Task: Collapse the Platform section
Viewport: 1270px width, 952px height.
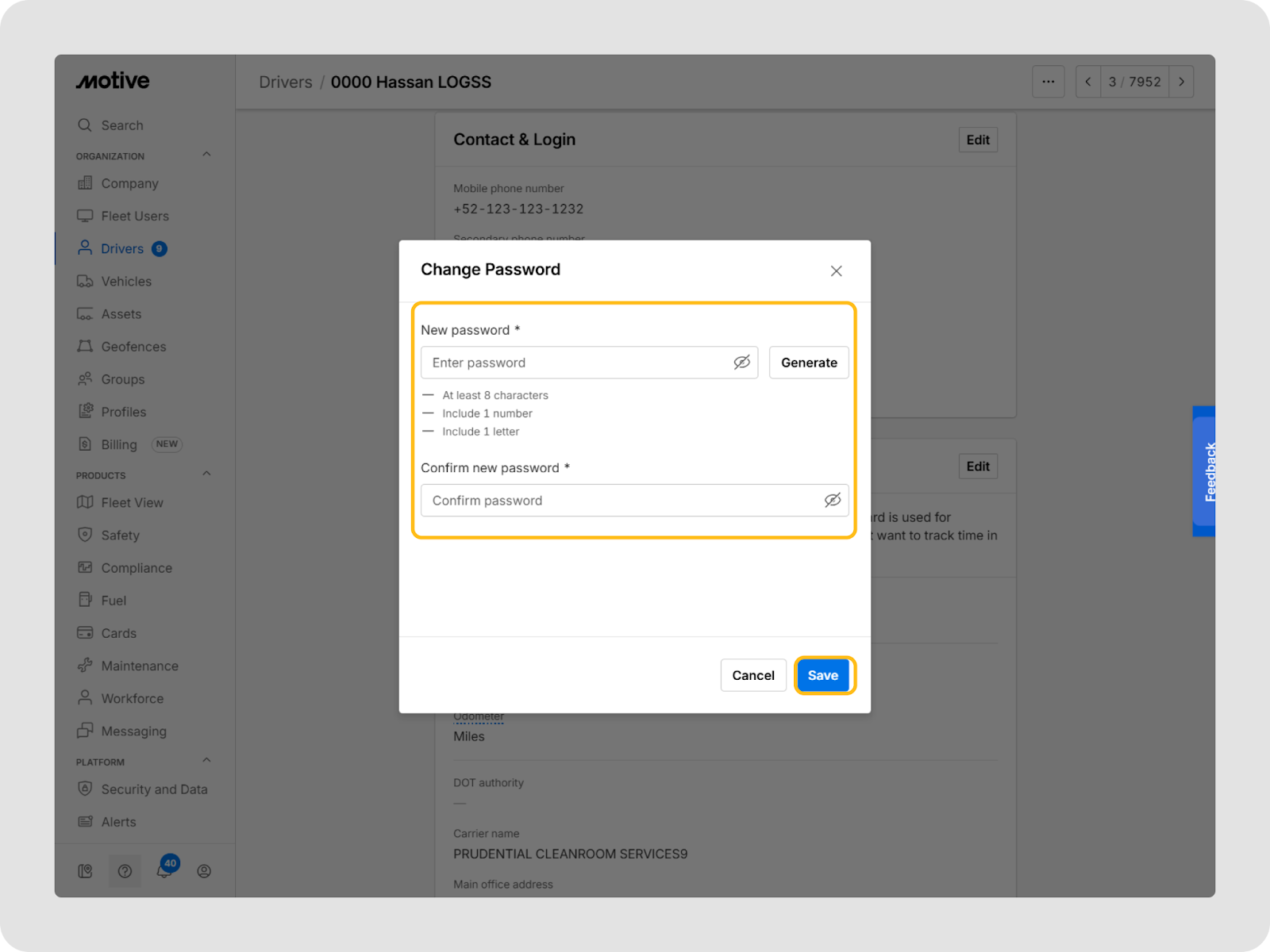Action: click(x=206, y=761)
